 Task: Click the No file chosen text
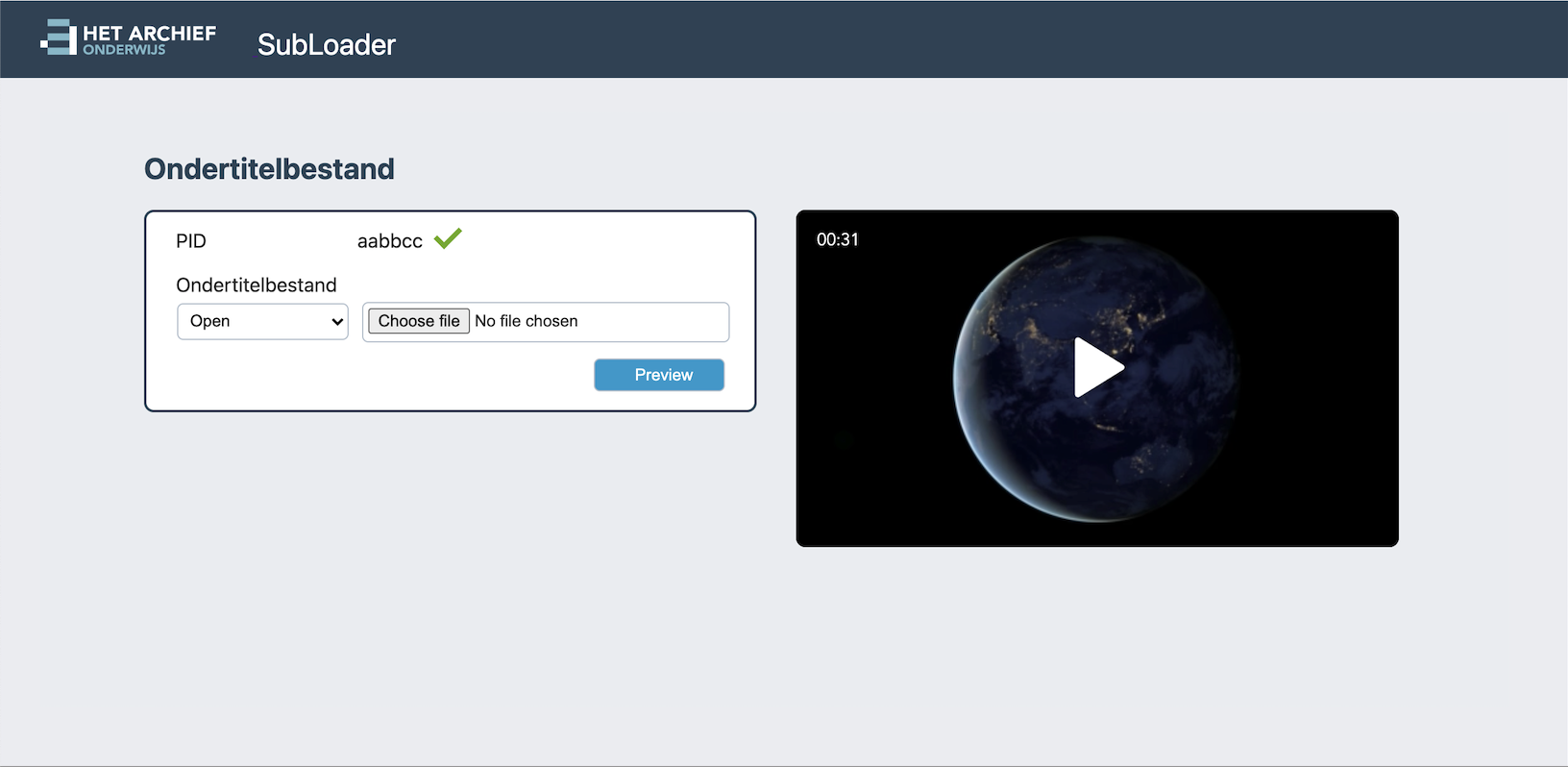point(527,321)
